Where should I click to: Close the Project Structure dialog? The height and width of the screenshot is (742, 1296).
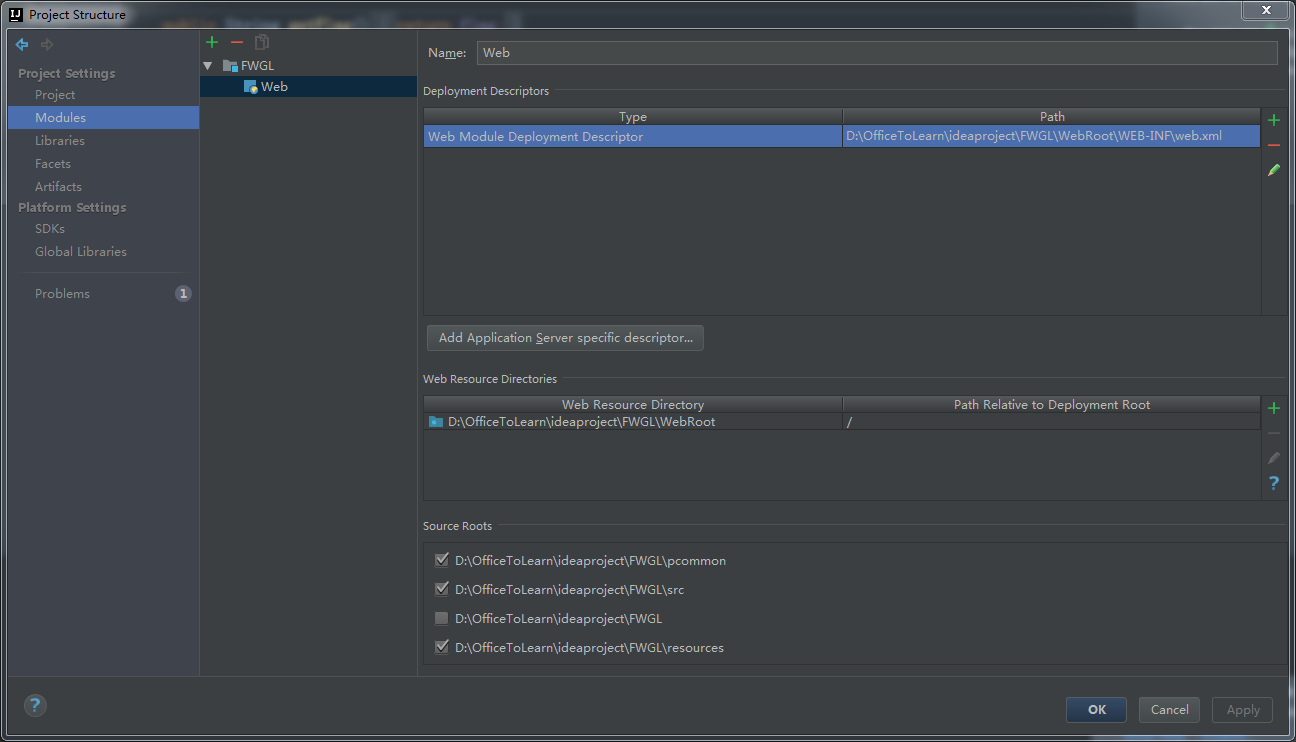click(x=1266, y=10)
